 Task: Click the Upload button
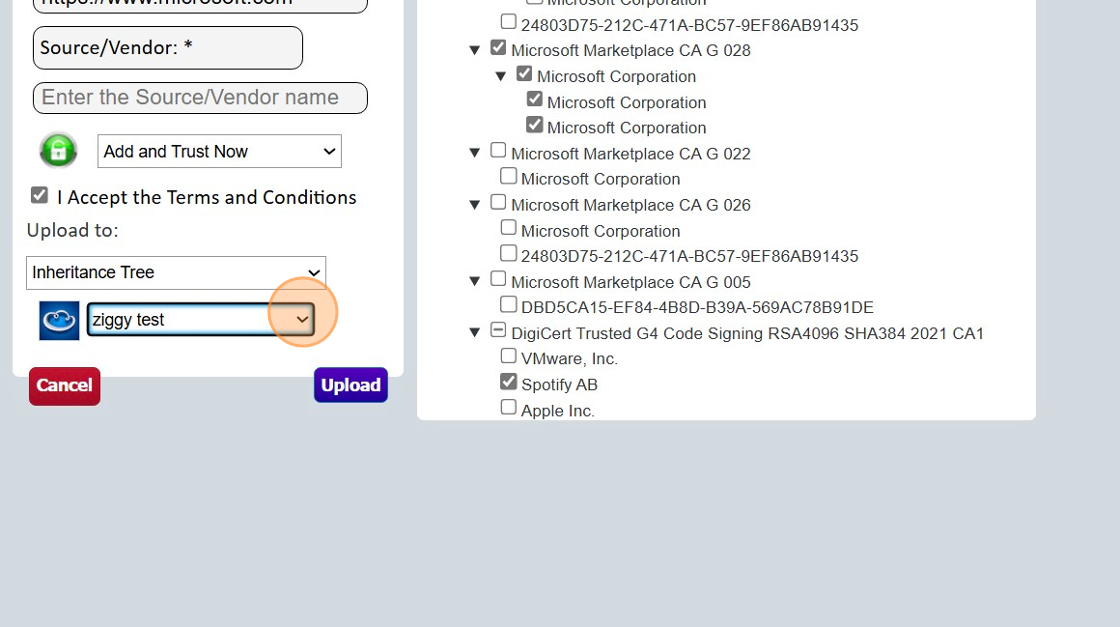(350, 384)
